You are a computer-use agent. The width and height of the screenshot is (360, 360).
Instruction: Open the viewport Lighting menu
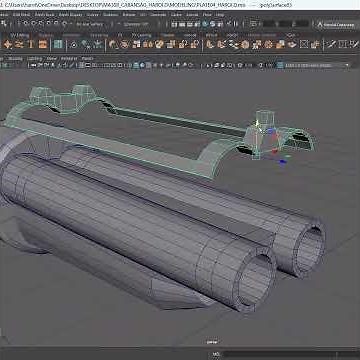35,58
